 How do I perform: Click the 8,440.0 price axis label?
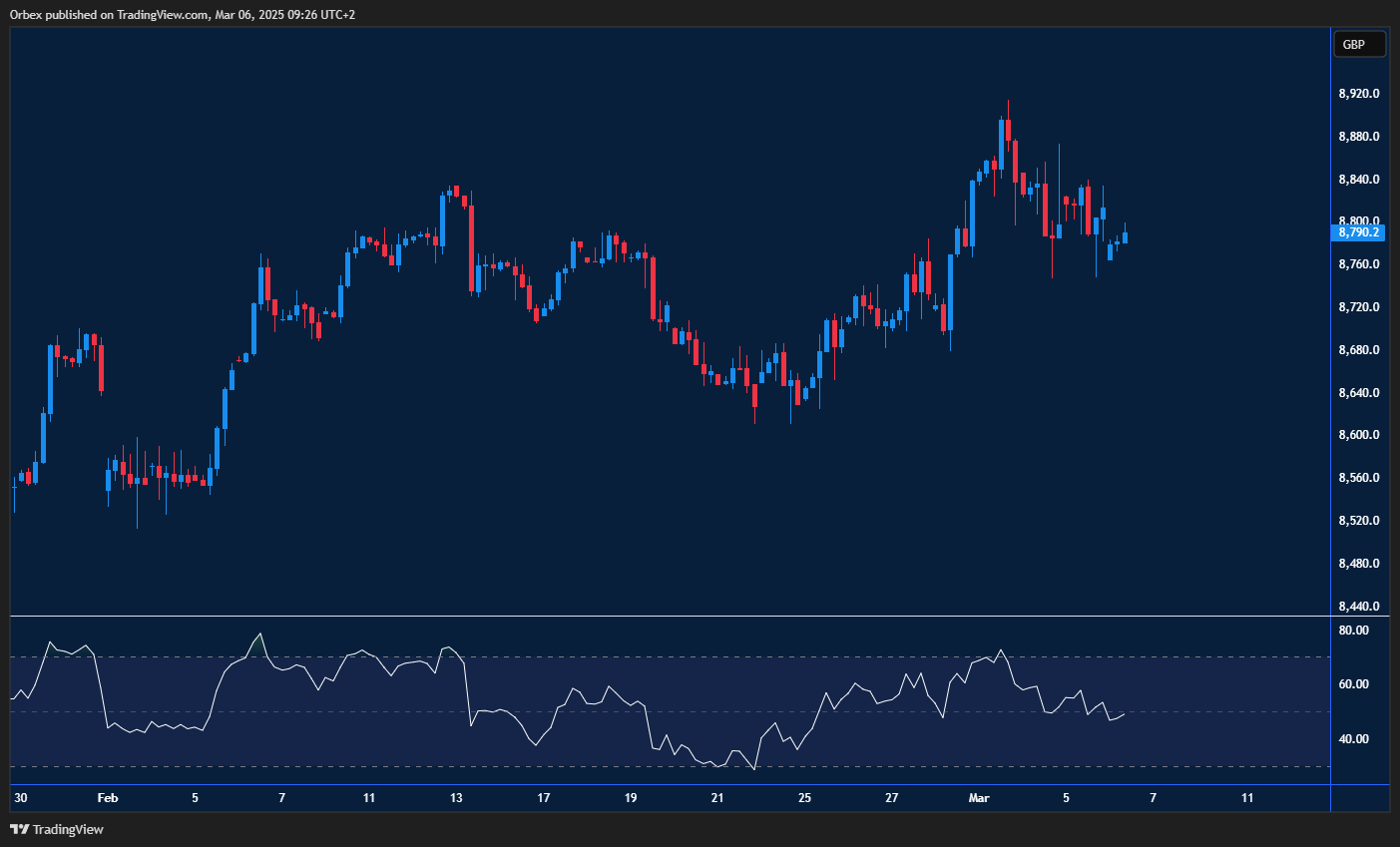click(x=1358, y=607)
